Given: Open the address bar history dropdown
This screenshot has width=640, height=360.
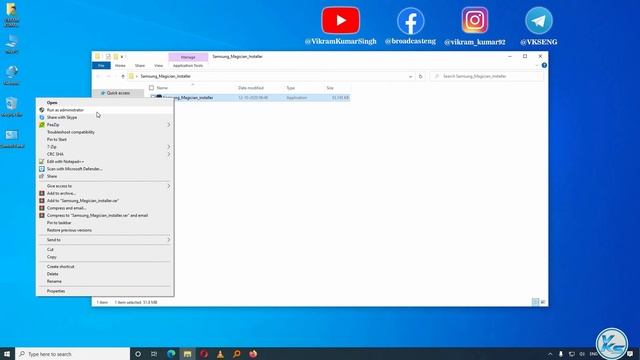Looking at the screenshot, I should [411, 76].
